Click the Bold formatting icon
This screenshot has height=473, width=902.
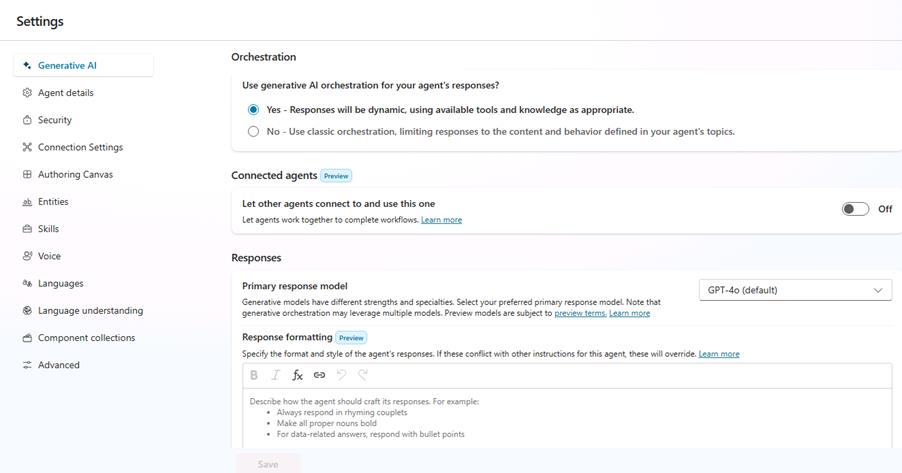254,375
